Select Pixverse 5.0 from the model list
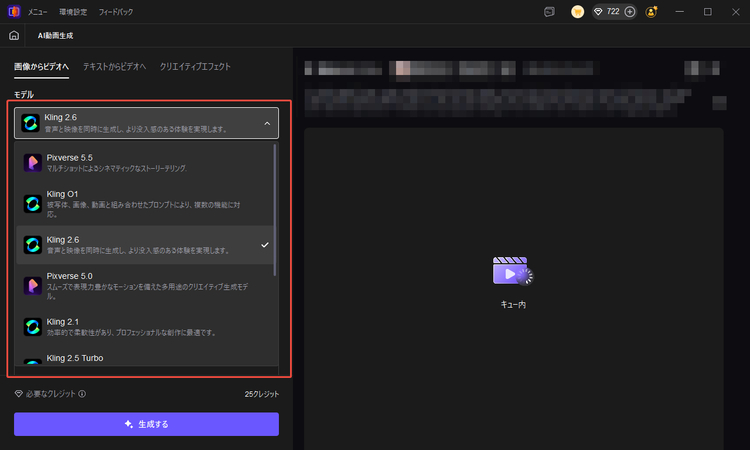Screen dimensions: 750x450 tap(145, 286)
